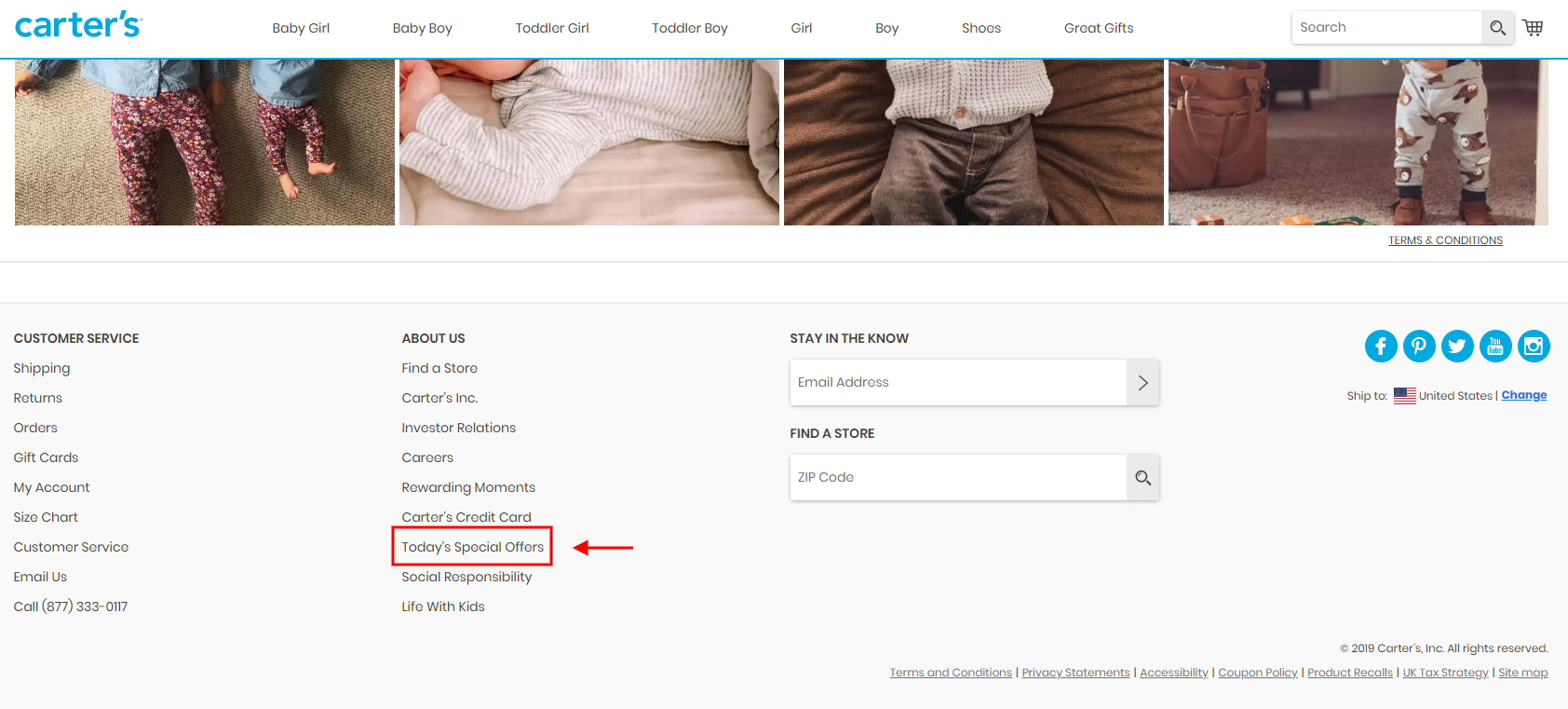This screenshot has width=1568, height=709.
Task: Click the ZIP Code input field
Action: tap(957, 478)
